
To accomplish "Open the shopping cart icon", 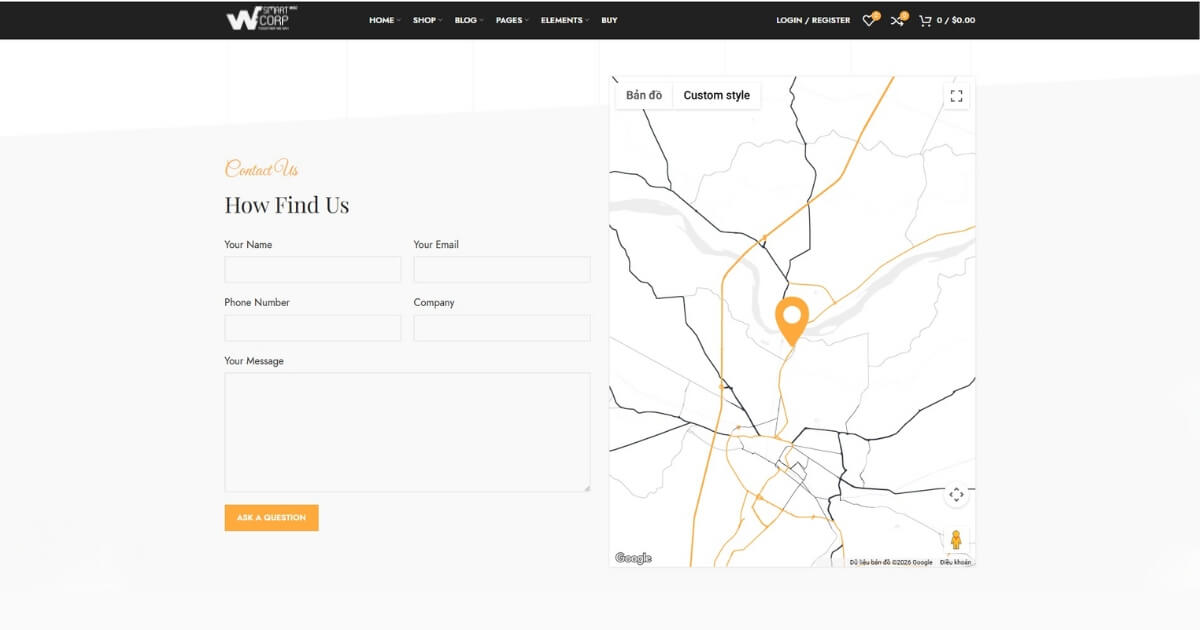I will [925, 20].
